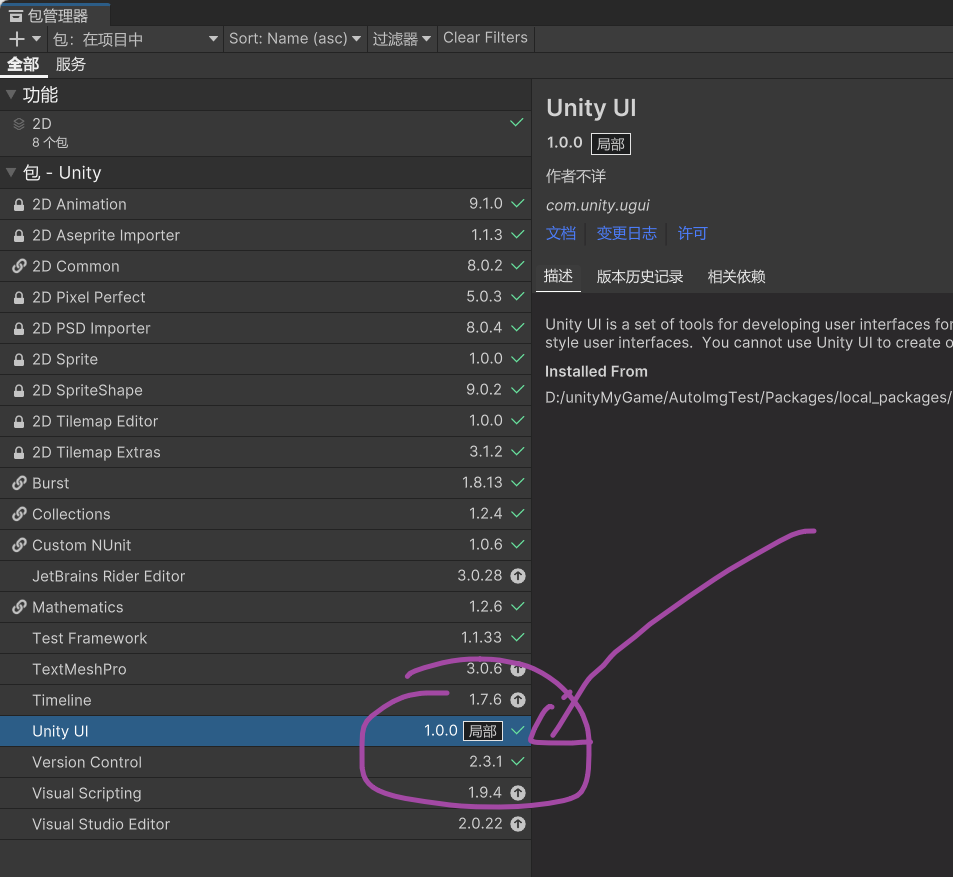Click the 9.1.0 version of 2D Animation

click(x=486, y=204)
